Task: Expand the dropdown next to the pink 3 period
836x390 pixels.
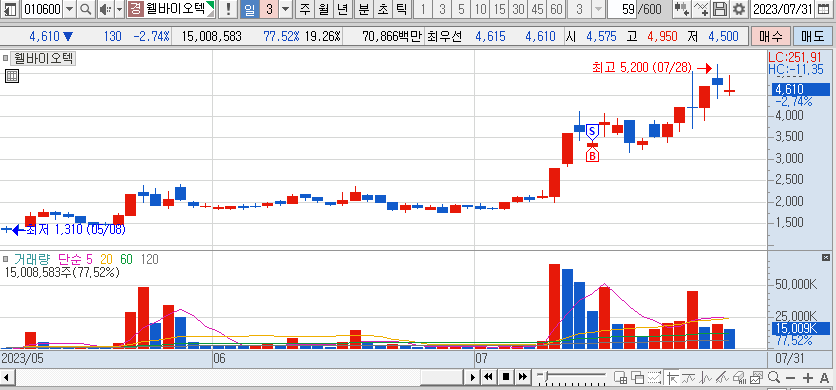Action: 286,9
